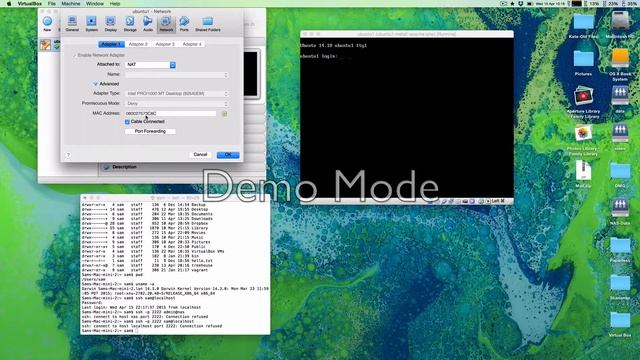Open the Machine menu
The height and width of the screenshot is (360, 640).
tap(71, 4)
